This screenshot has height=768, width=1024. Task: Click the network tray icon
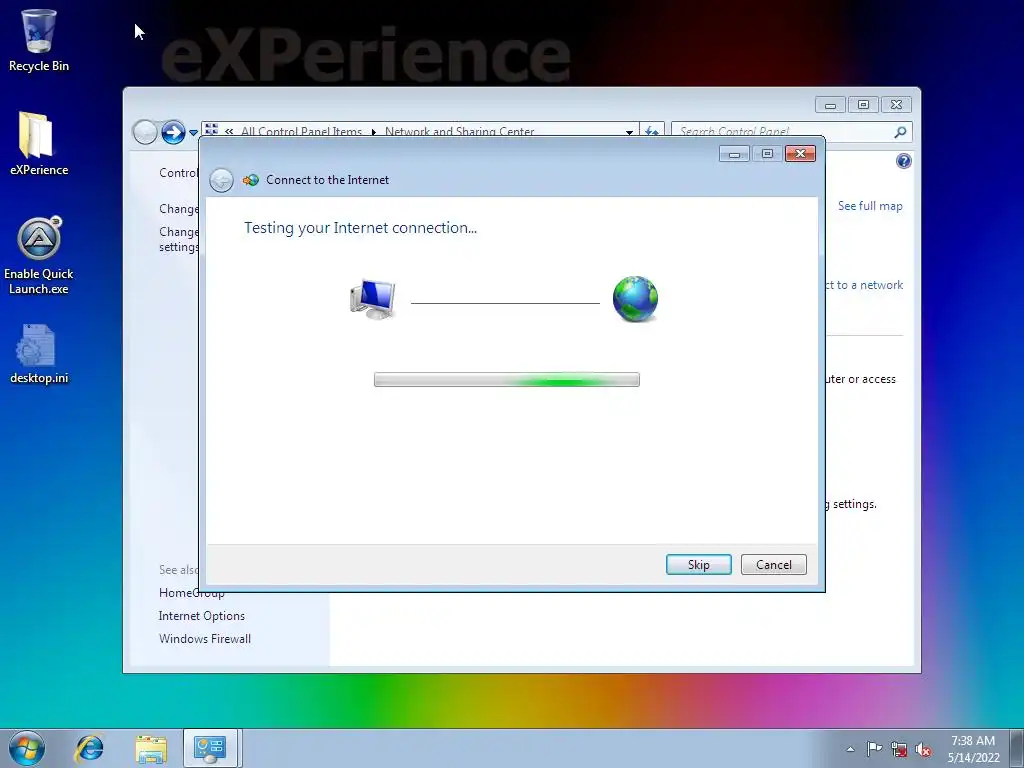[899, 750]
